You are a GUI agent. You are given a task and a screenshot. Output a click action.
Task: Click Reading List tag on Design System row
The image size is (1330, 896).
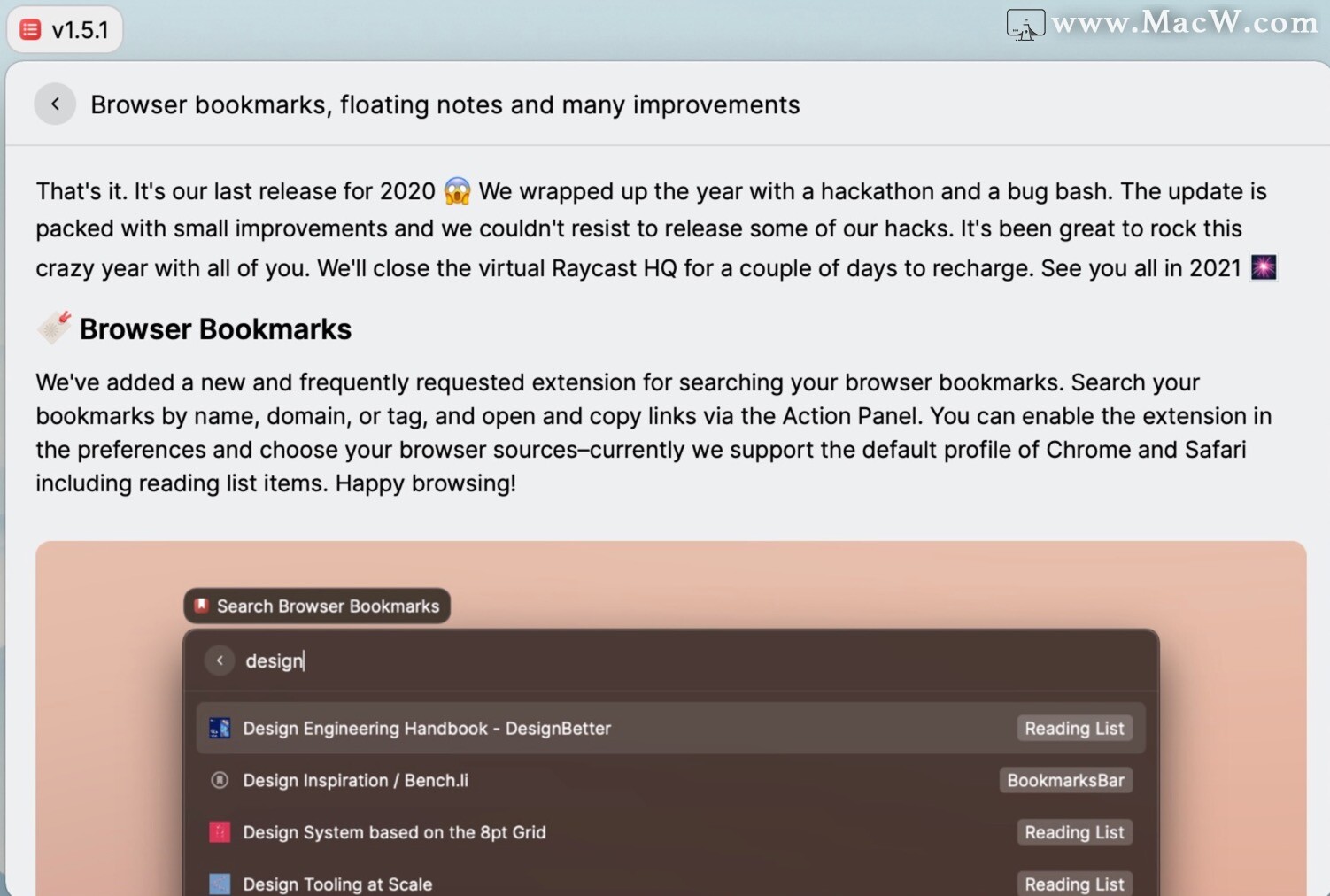[x=1074, y=832]
